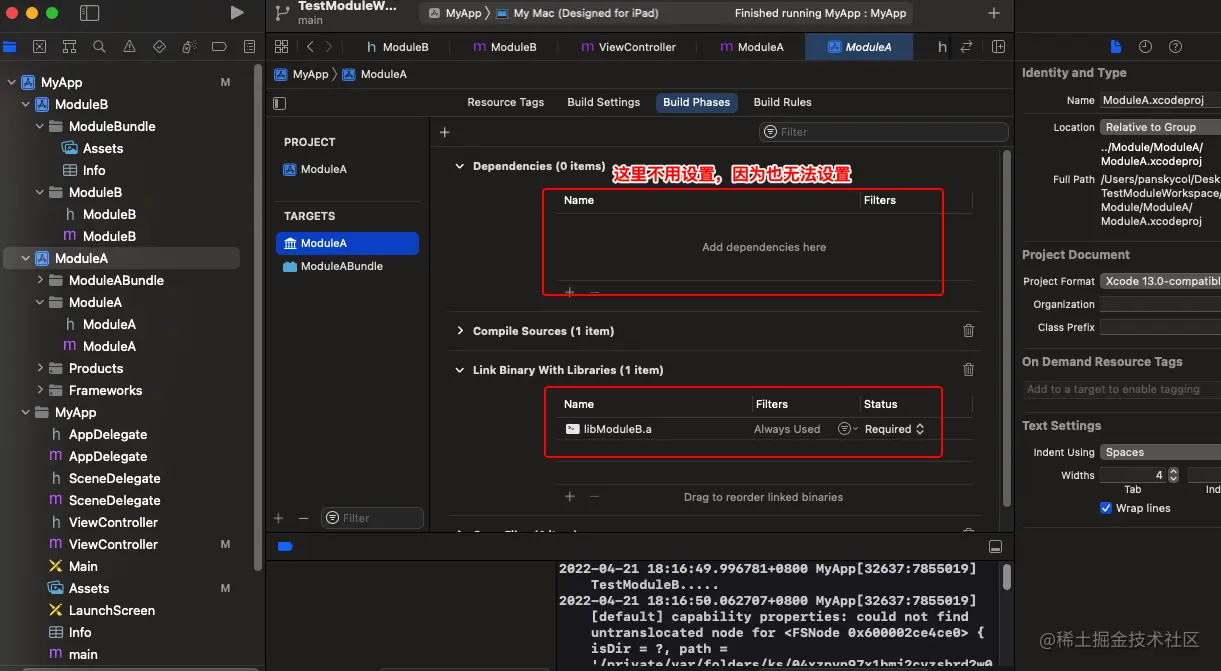Delete the Compile Sources phase via trash
The image size is (1221, 671).
pos(968,331)
